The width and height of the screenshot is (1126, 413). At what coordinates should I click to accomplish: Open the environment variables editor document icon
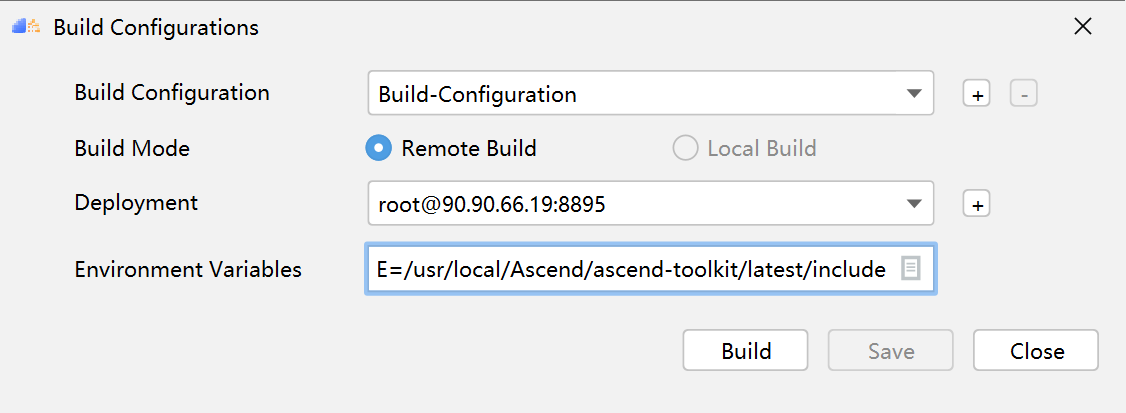(x=910, y=269)
